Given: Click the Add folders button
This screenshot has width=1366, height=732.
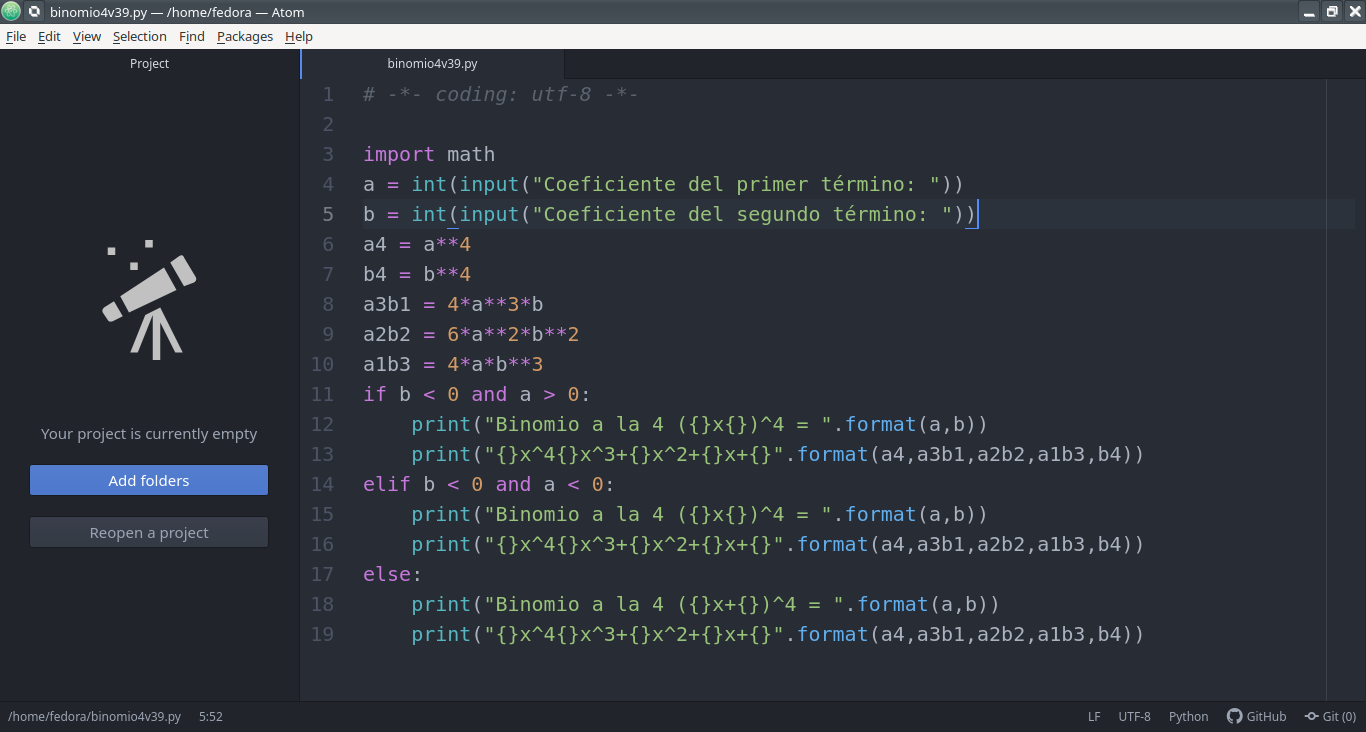Looking at the screenshot, I should coord(149,480).
